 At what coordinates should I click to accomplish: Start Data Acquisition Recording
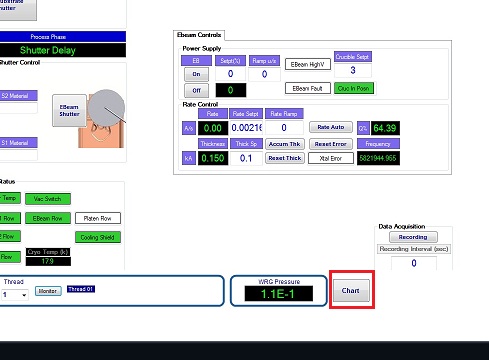click(413, 237)
